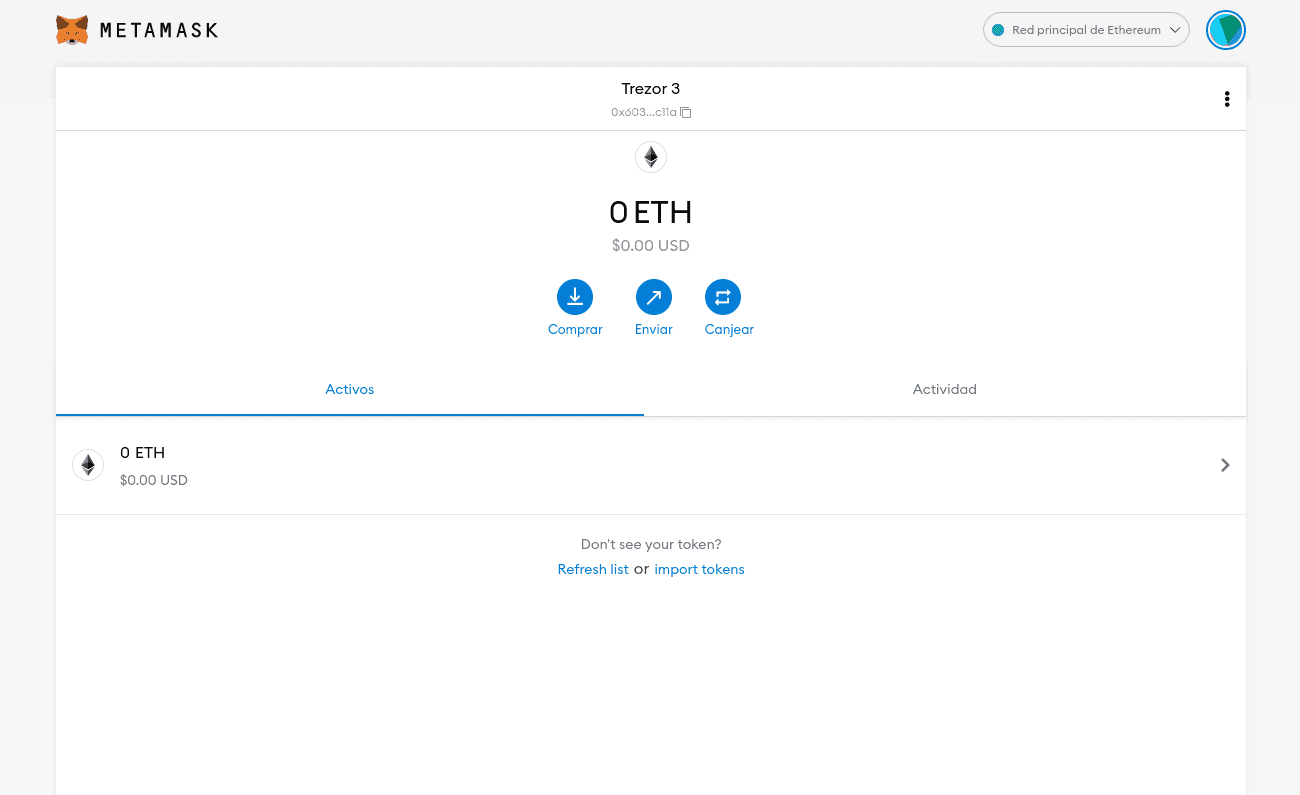Click the $0.00 USD value under balance
Screen dimensions: 1300x795
click(651, 246)
